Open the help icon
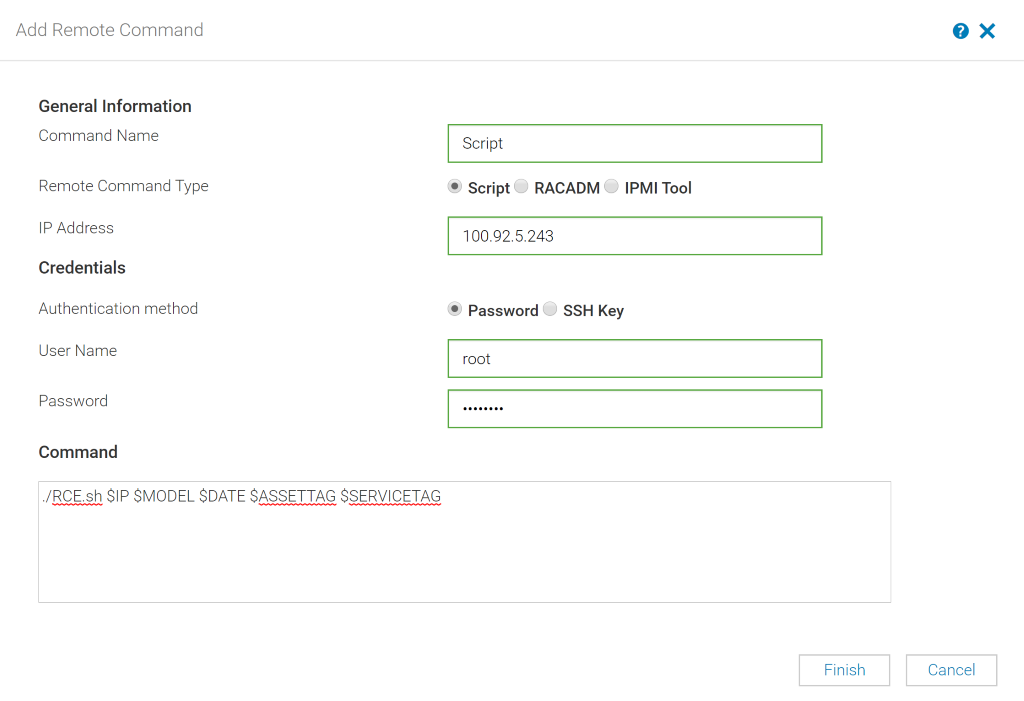The image size is (1024, 701). (960, 30)
